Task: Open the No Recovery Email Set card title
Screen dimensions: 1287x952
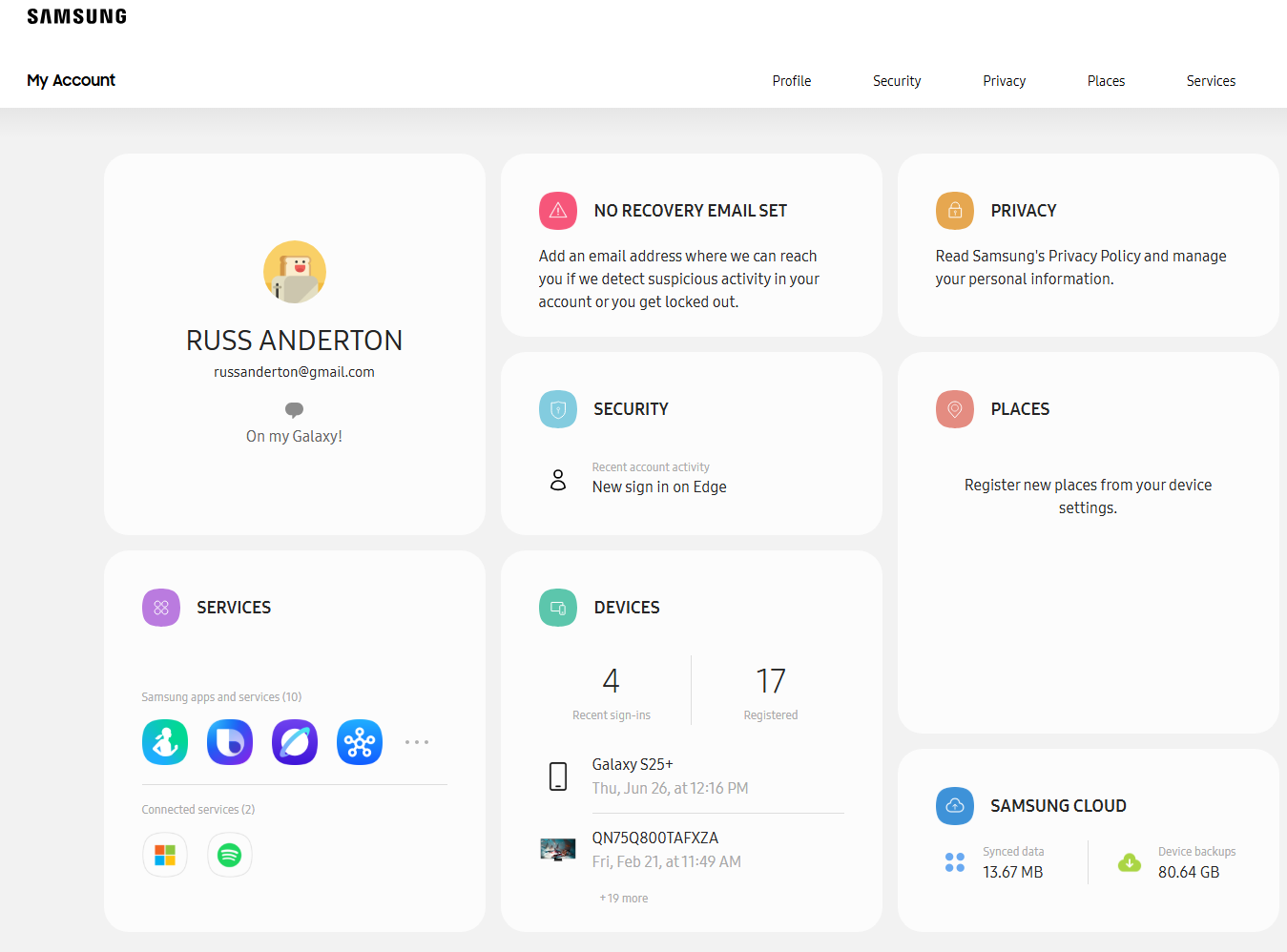Action: point(691,211)
